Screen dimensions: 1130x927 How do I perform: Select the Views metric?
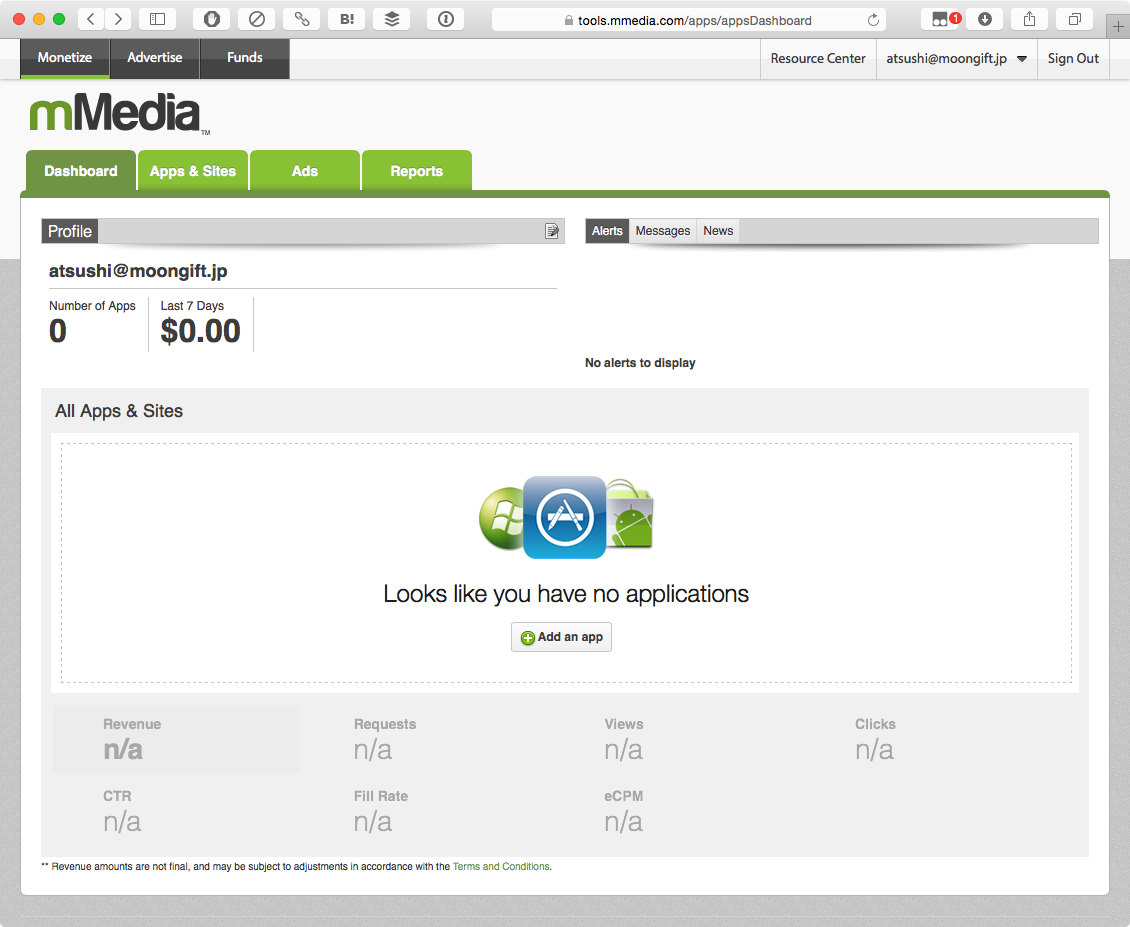(x=624, y=740)
